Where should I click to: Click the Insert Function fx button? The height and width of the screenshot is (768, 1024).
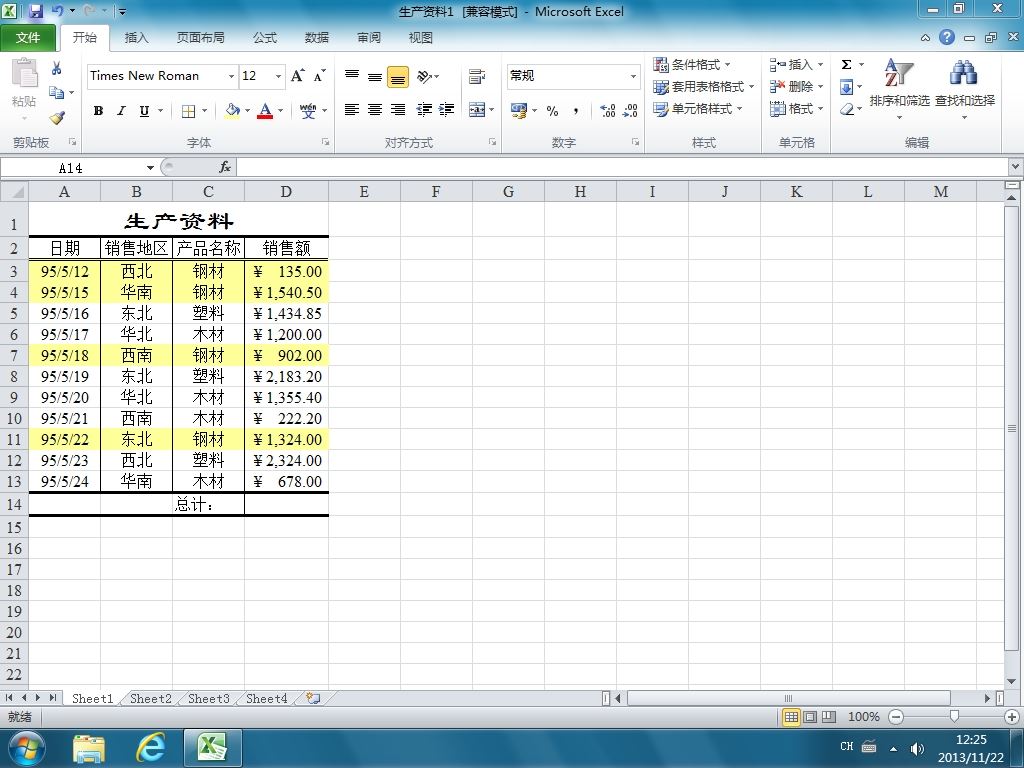[225, 168]
